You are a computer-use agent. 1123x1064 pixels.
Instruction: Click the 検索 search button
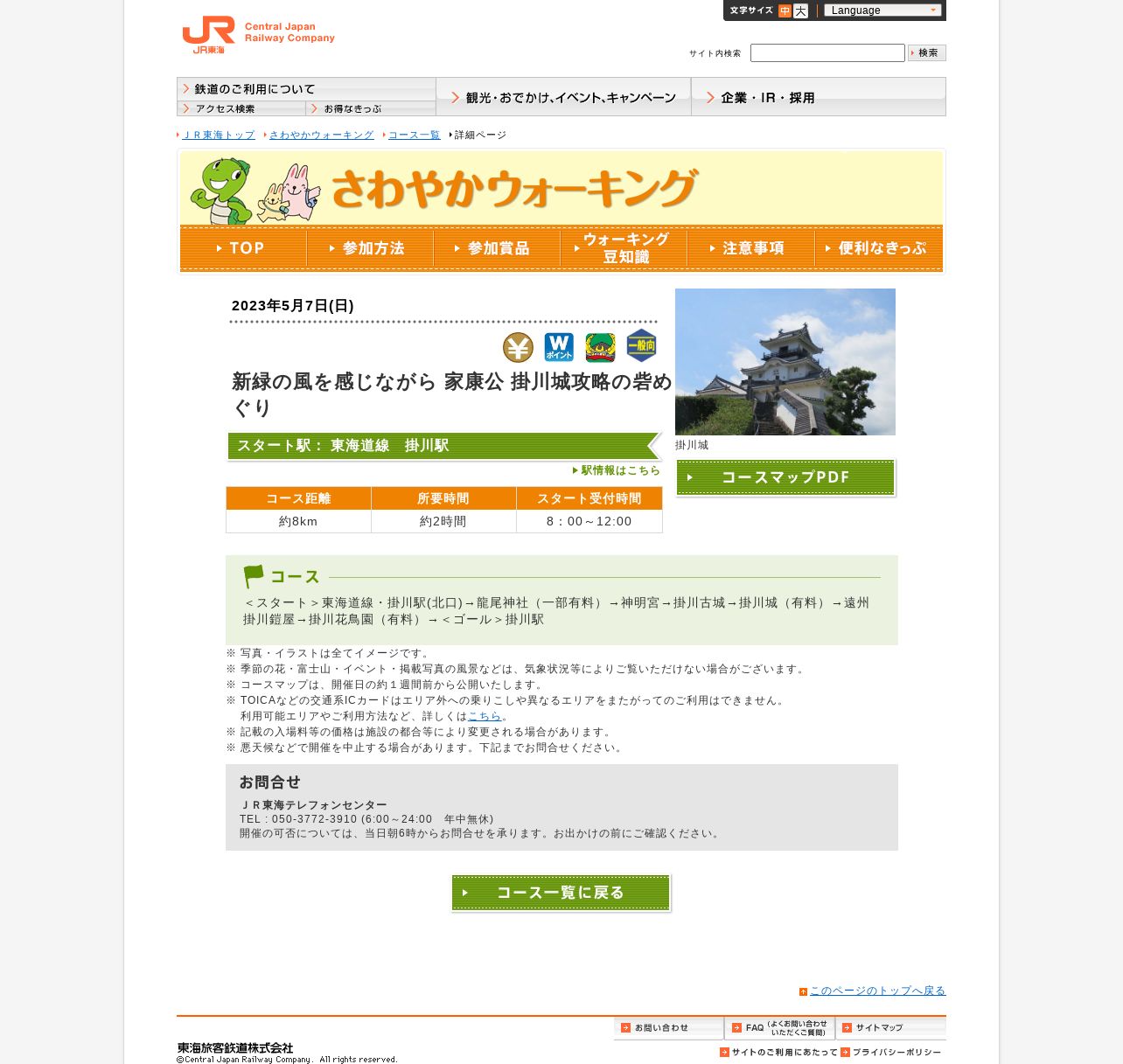(927, 52)
